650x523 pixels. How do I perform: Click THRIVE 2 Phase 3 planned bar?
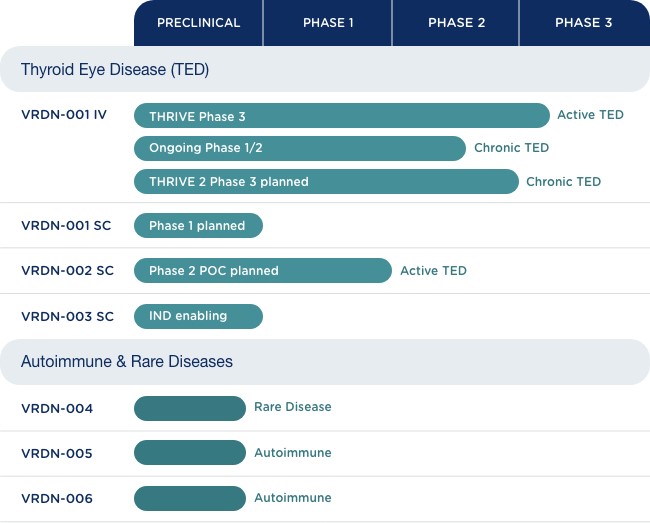pos(326,181)
